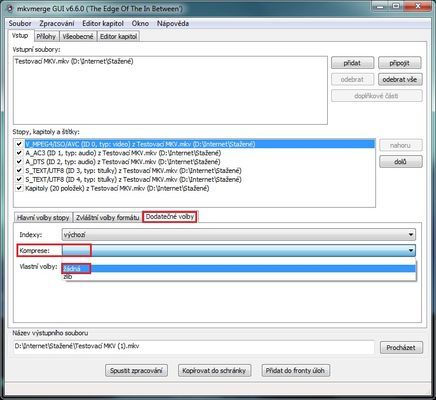Switch to the Hlavní volby stopy tab
Image resolution: width=436 pixels, height=400 pixels.
tap(43, 218)
